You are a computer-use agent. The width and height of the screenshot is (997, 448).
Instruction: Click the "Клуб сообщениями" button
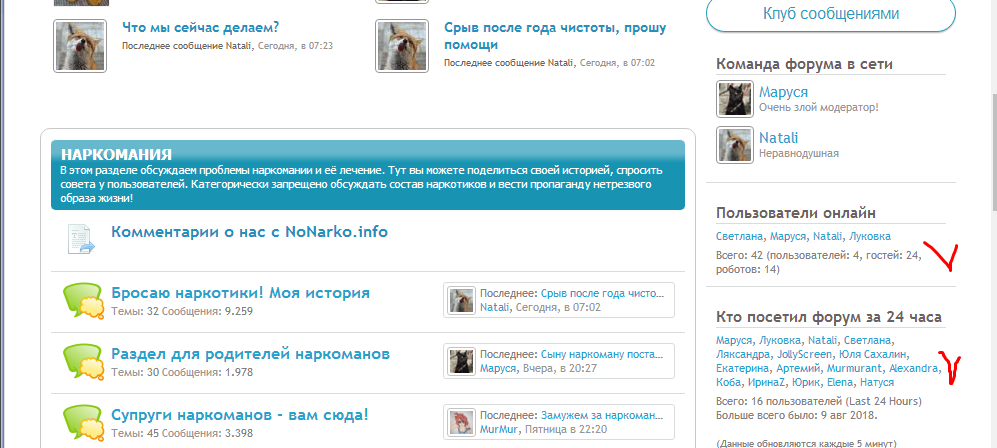pyautogui.click(x=831, y=14)
